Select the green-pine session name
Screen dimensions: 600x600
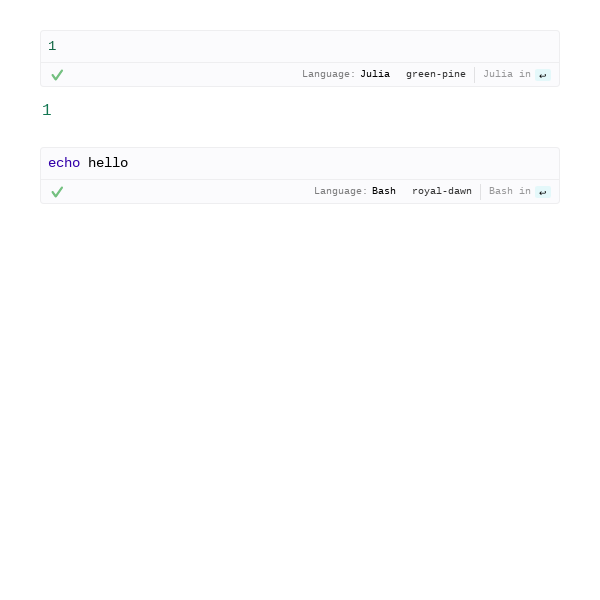point(436,74)
